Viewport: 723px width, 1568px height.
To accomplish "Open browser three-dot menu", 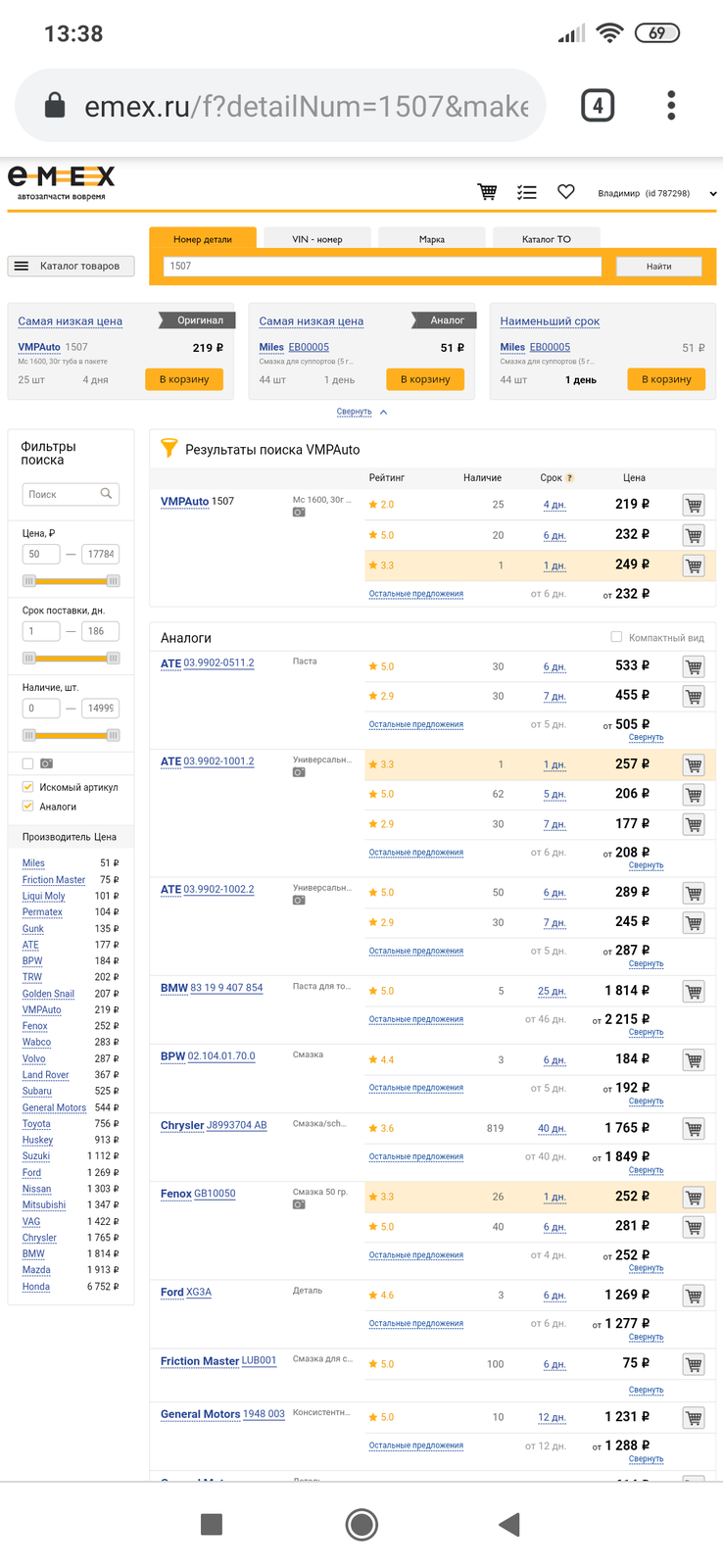I will tap(671, 106).
